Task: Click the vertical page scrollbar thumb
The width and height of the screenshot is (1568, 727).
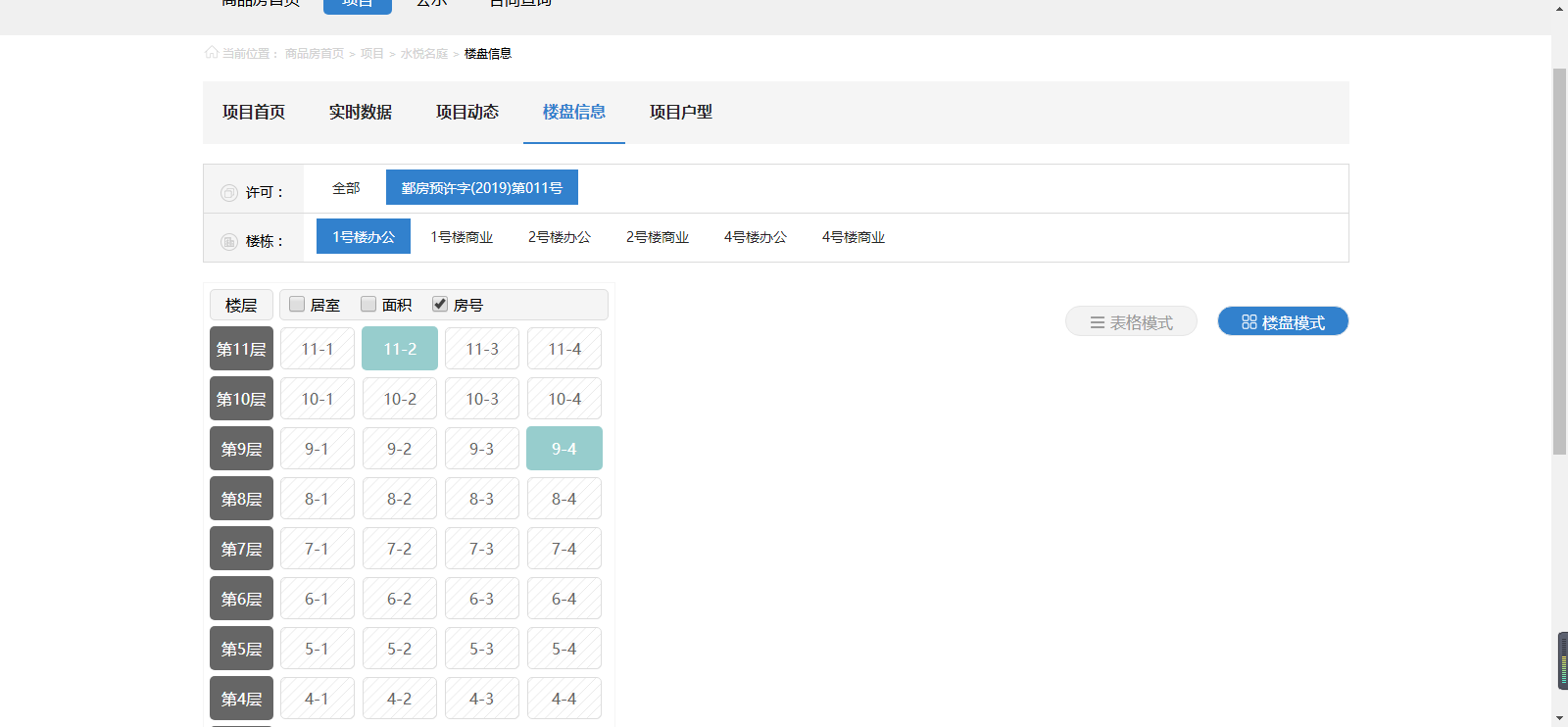Action: click(x=1560, y=262)
